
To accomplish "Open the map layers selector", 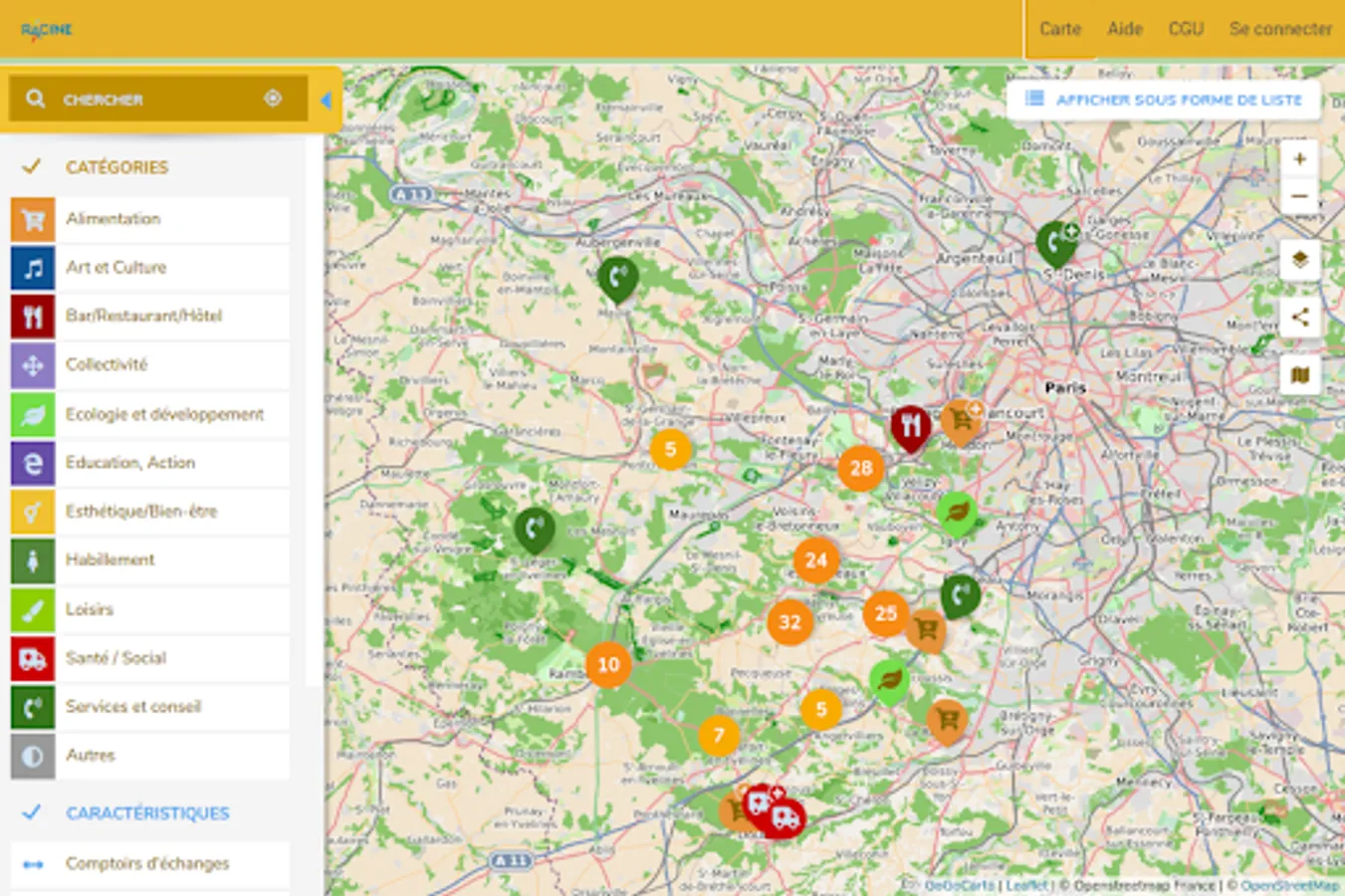I will point(1299,260).
